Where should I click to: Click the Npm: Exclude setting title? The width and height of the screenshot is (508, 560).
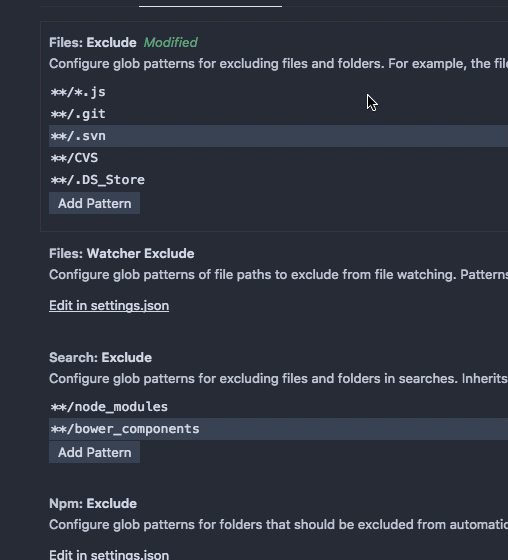[93, 504]
